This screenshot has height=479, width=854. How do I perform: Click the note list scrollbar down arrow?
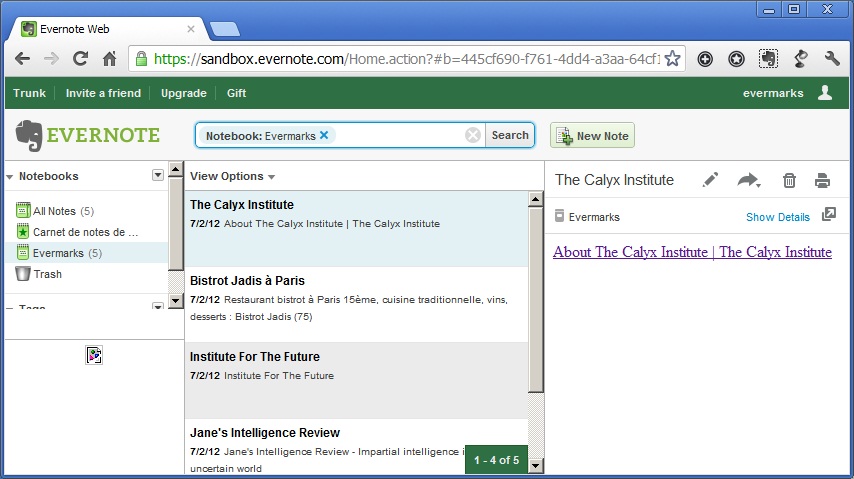(535, 465)
